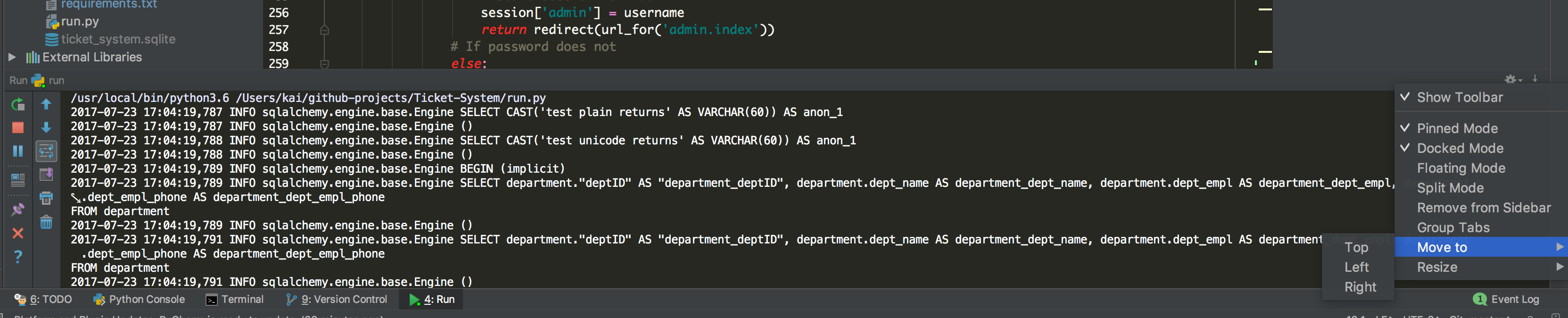Open the Event Log button
This screenshot has height=318, width=1568.
(x=1506, y=299)
